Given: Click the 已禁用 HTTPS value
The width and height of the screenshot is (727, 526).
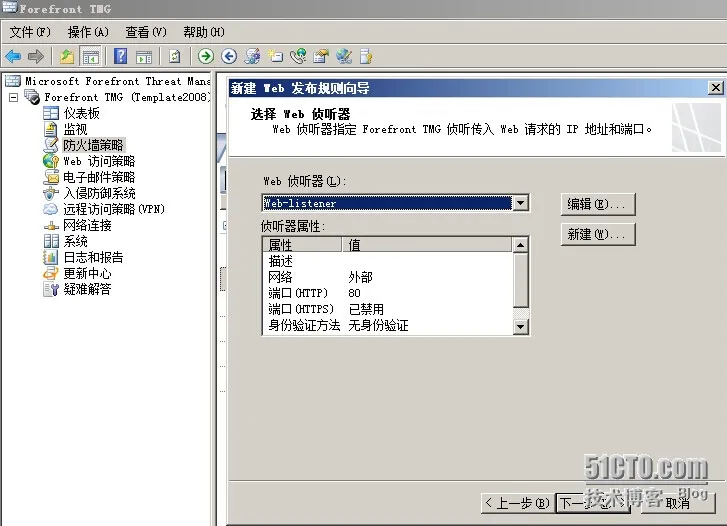Looking at the screenshot, I should pyautogui.click(x=366, y=309).
